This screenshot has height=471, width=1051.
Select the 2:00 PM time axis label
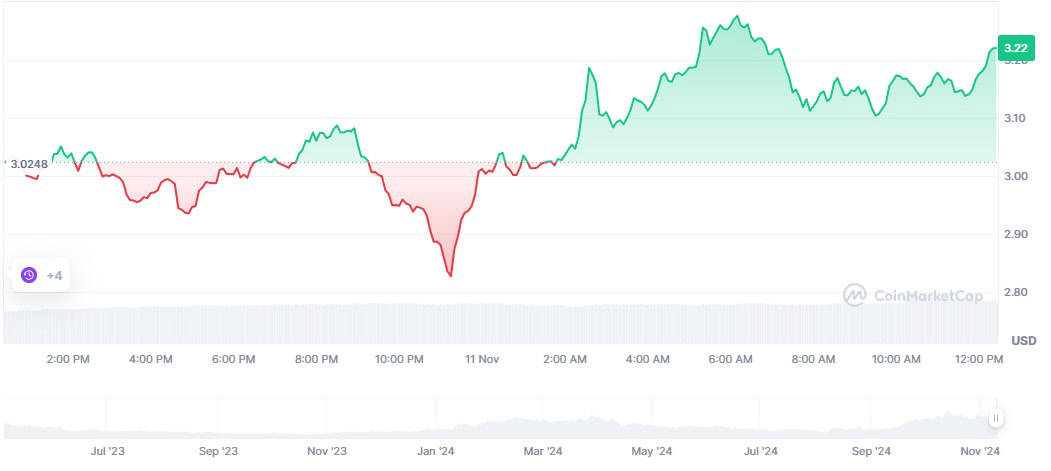tap(69, 359)
